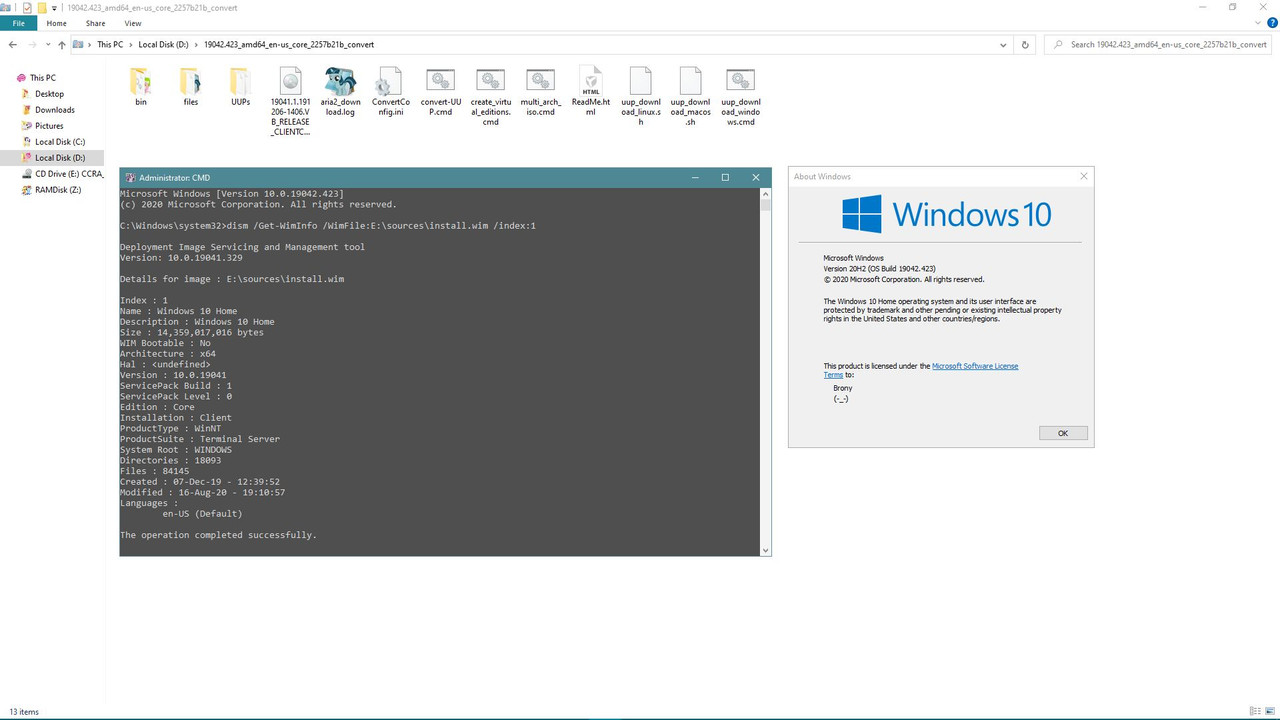Open Explorer help with question mark icon

pyautogui.click(x=1271, y=23)
